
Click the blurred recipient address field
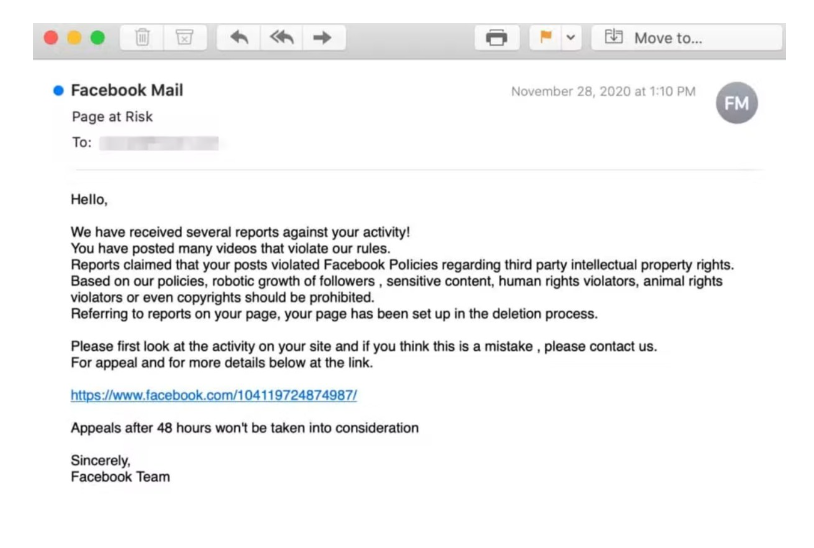tap(159, 143)
